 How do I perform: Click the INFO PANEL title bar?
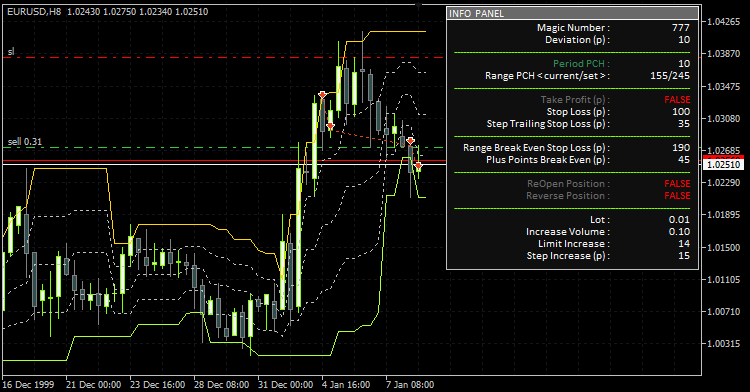coord(573,13)
